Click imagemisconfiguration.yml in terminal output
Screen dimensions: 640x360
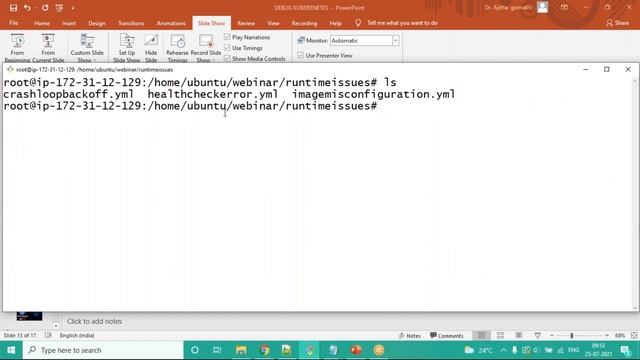[373, 94]
